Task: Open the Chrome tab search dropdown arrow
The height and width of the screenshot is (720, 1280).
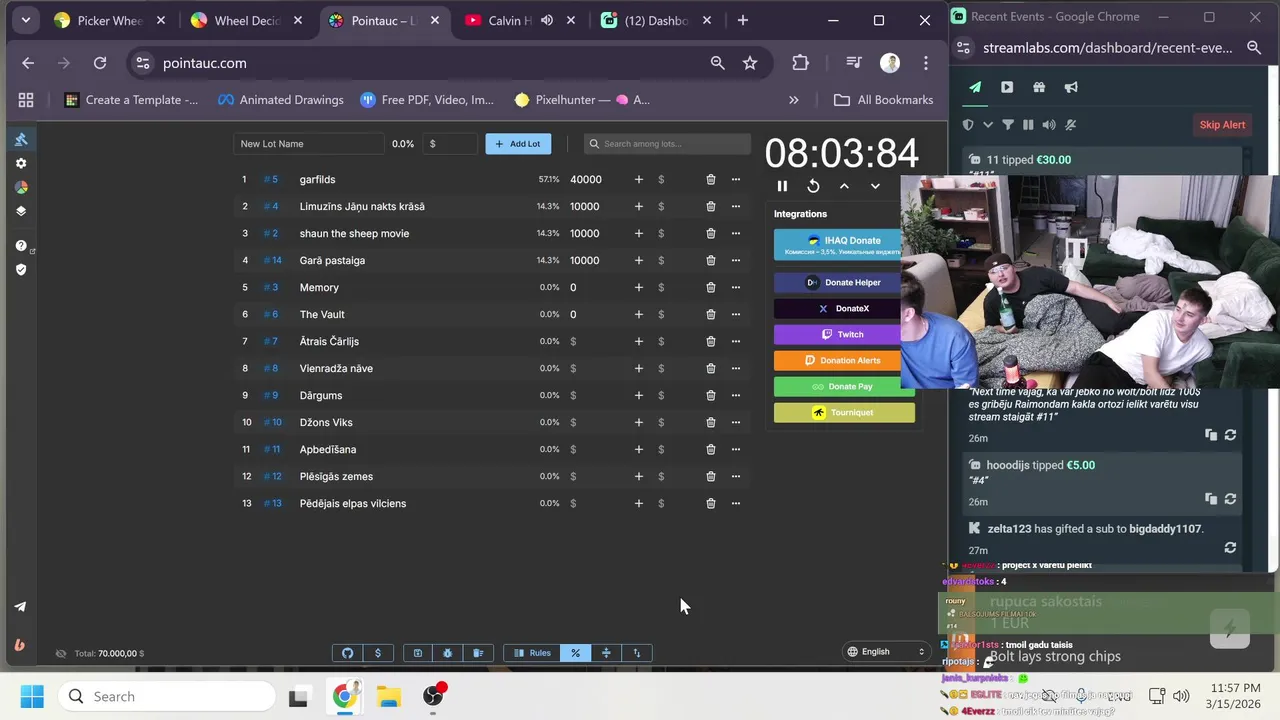Action: (x=25, y=20)
